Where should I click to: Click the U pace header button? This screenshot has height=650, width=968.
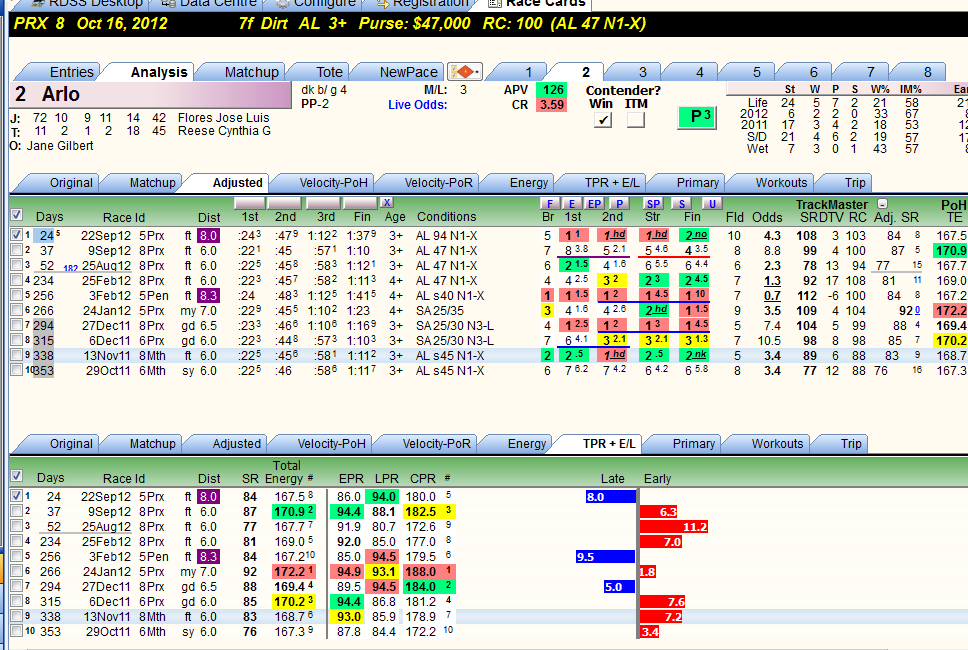point(712,204)
